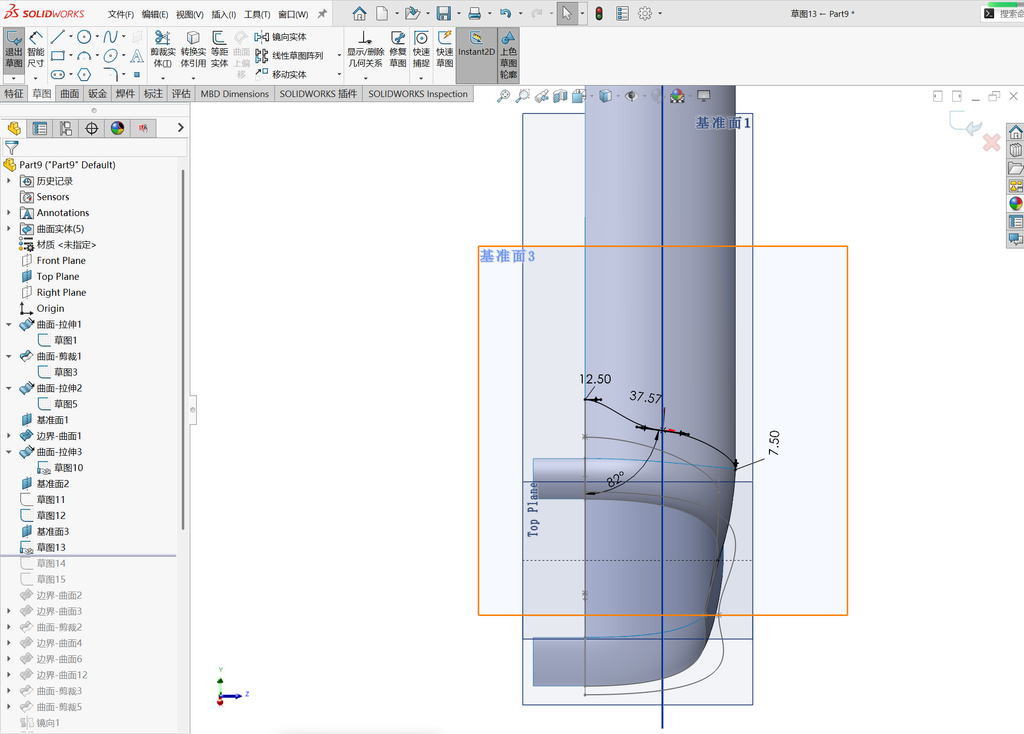Switch to the SOLIDWORKS Inspection tab

tap(418, 94)
